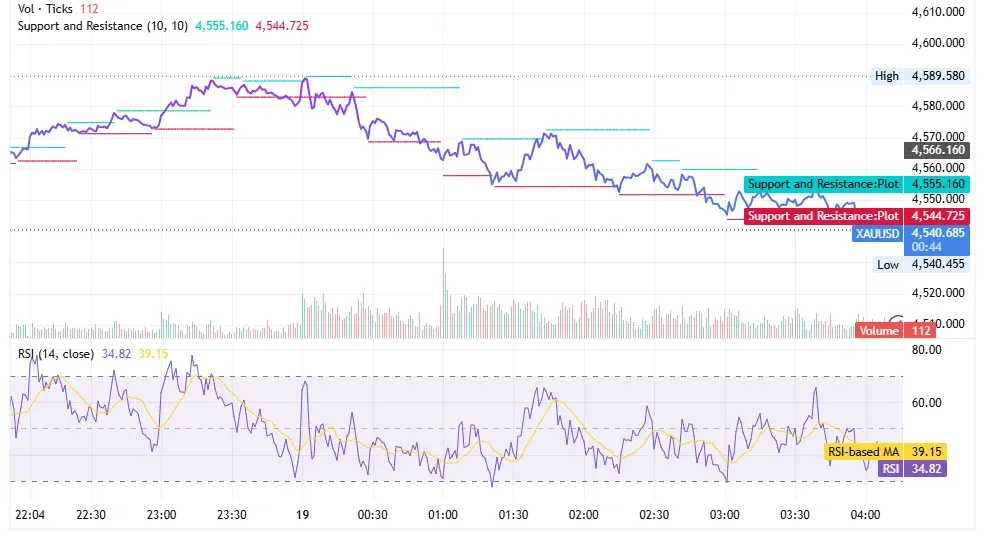The width and height of the screenshot is (985, 534).
Task: Click the 4,550.000 price axis tick
Action: [x=938, y=199]
